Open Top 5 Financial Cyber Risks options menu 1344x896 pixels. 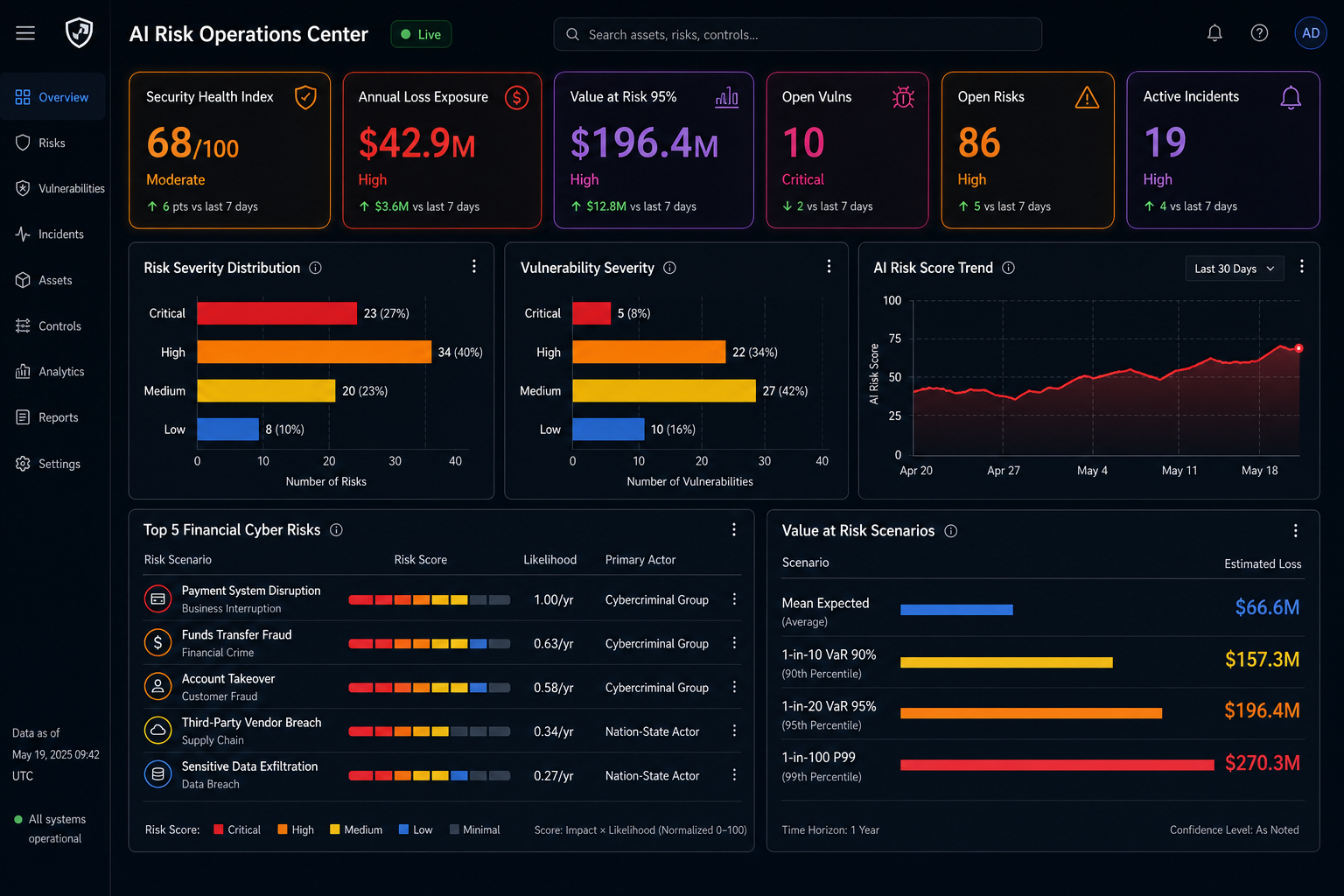pos(734,529)
